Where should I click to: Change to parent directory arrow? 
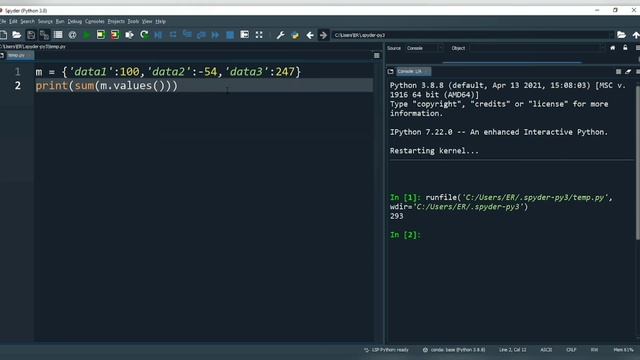point(636,35)
